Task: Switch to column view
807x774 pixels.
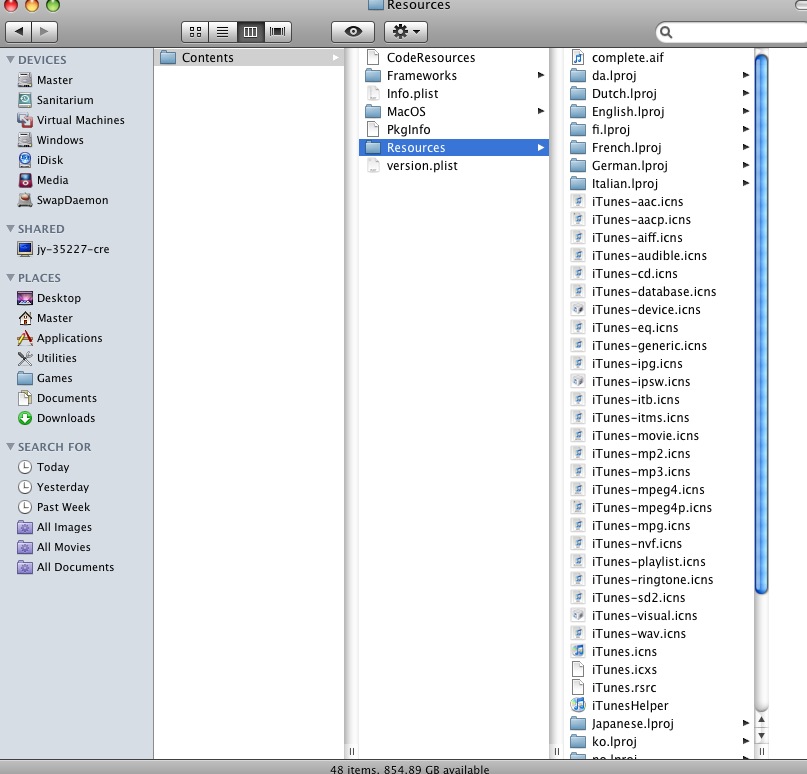Action: (250, 32)
